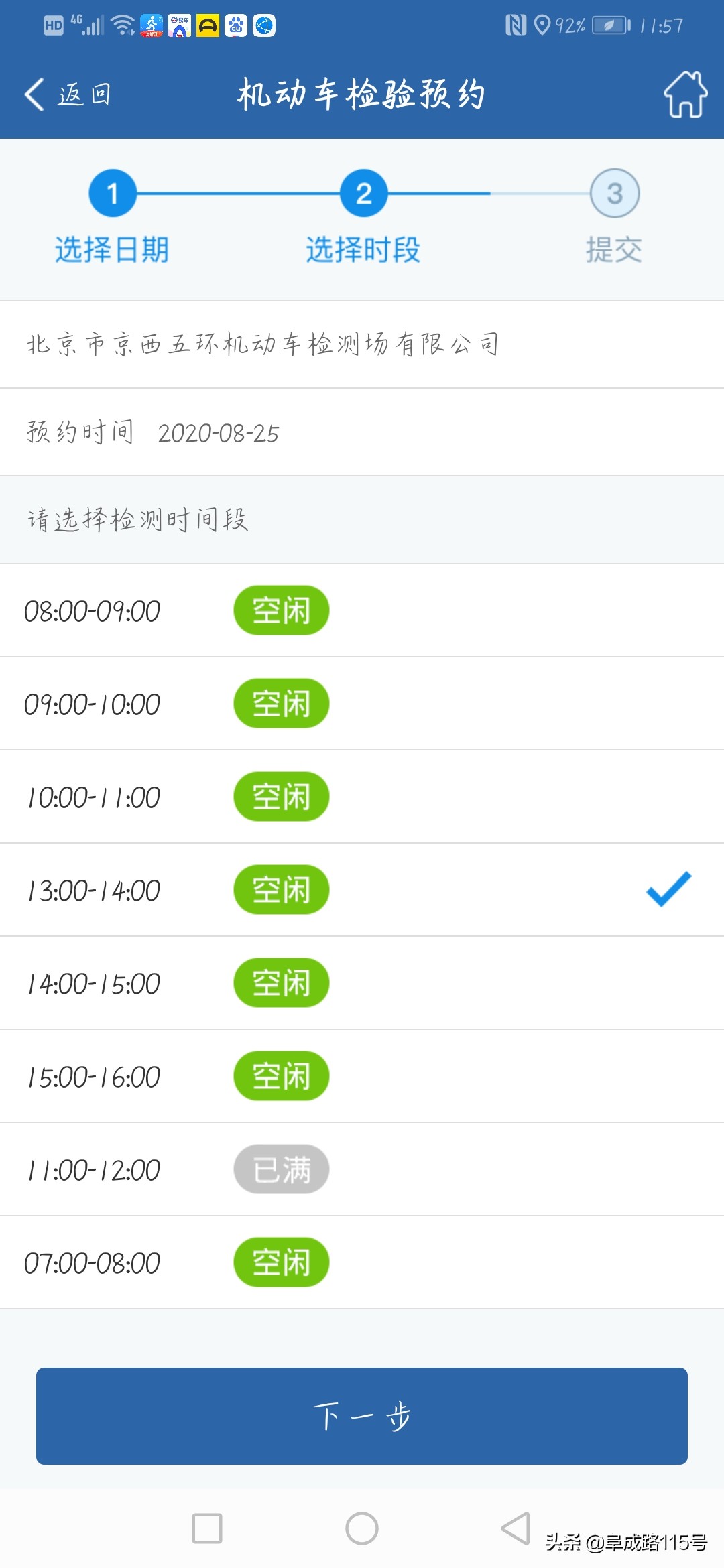This screenshot has width=724, height=1568.
Task: Tap the step 1 circle
Action: point(113,194)
